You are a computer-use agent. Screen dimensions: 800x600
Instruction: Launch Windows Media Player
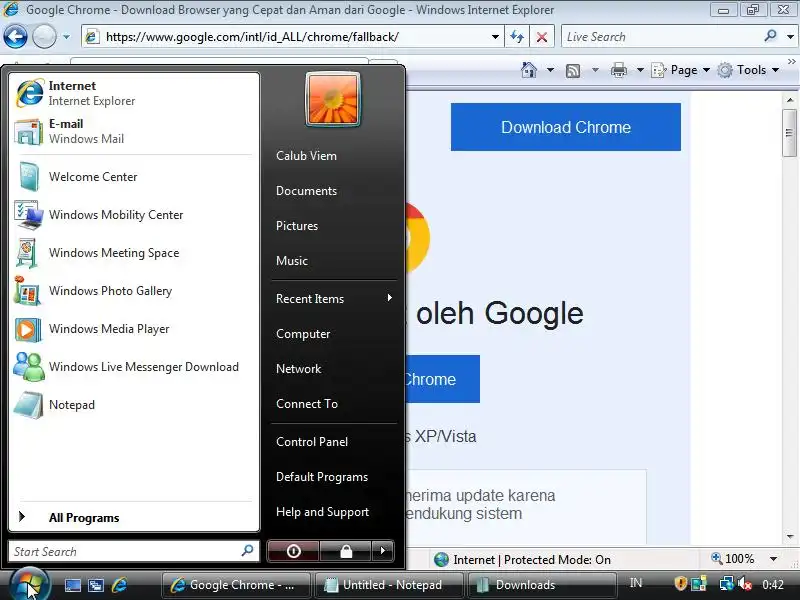[x=134, y=329]
